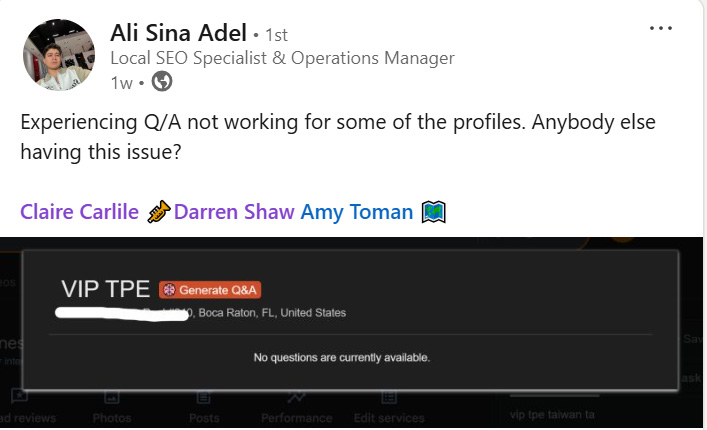The width and height of the screenshot is (707, 430).
Task: Click the Ali Sina Adel name link
Action: (x=178, y=33)
